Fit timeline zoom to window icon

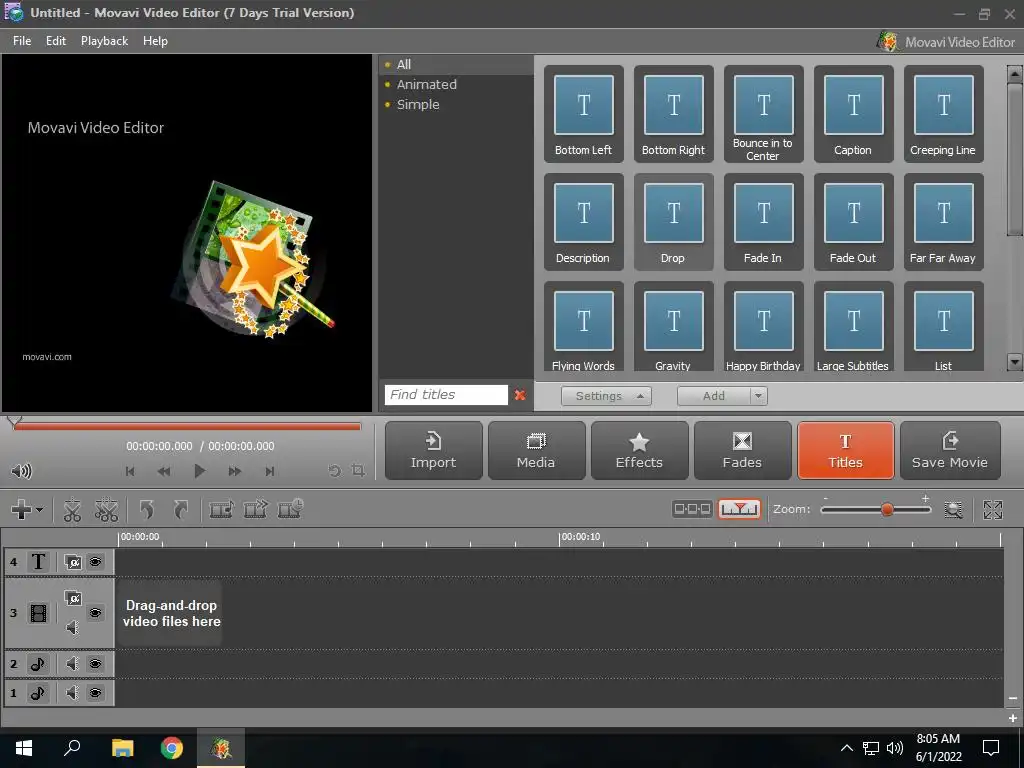click(x=953, y=509)
